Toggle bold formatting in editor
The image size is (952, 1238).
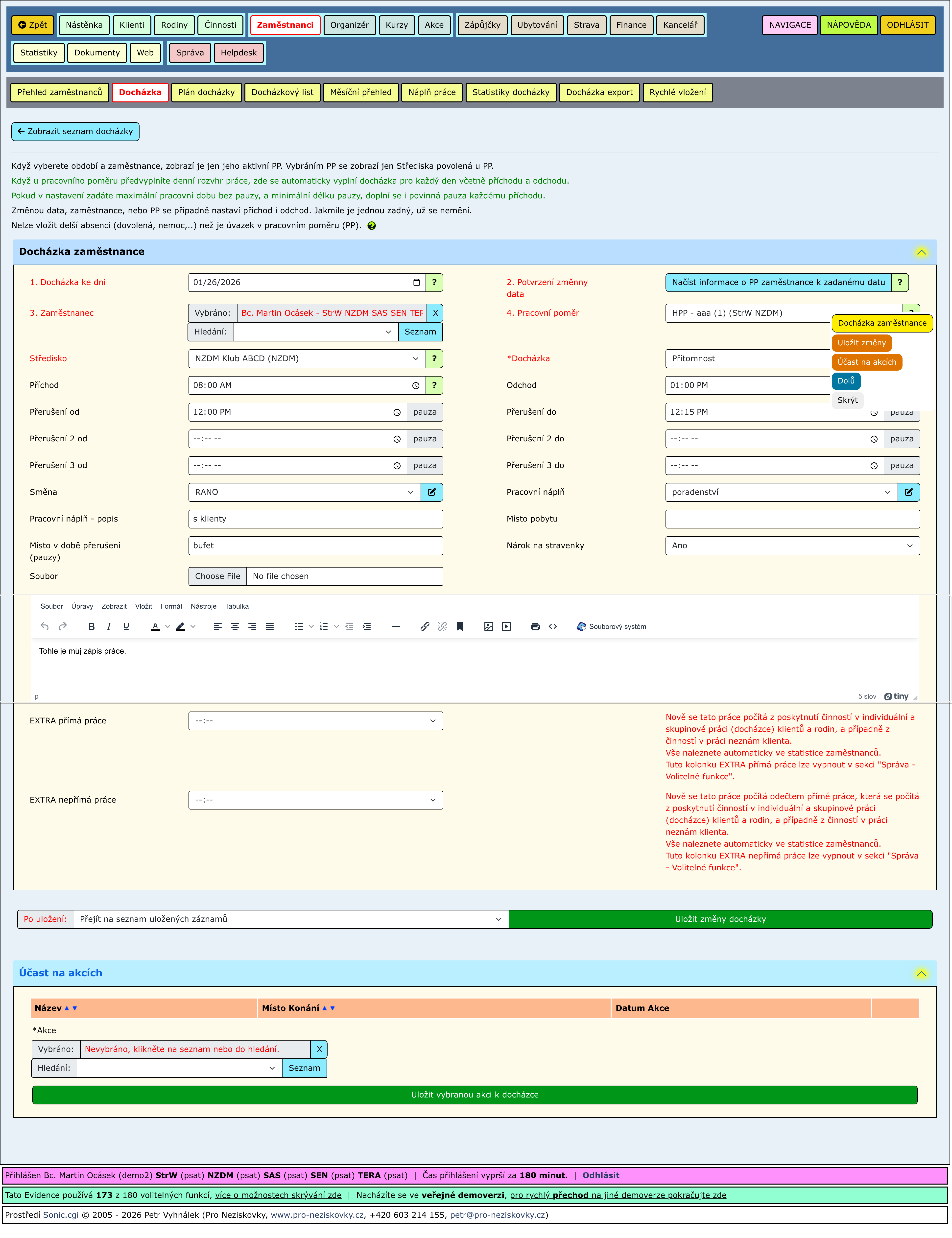click(x=91, y=626)
